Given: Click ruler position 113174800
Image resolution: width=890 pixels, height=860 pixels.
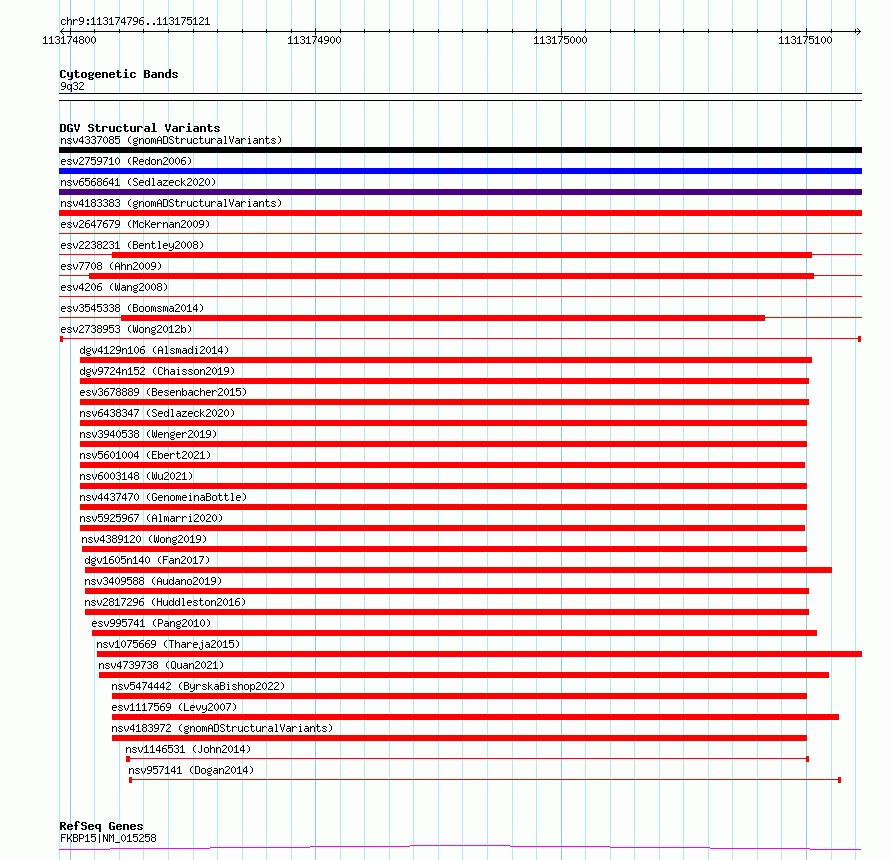Looking at the screenshot, I should point(69,40).
